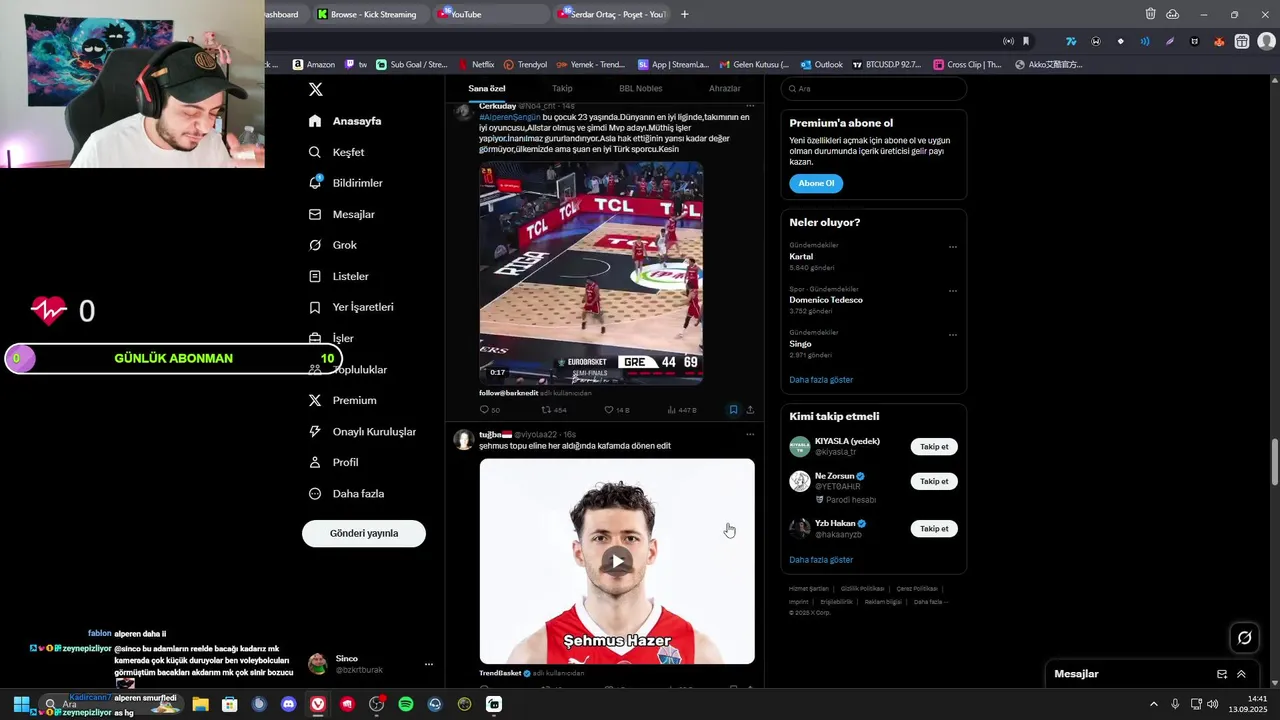Click the Abone Ol premium button
This screenshot has height=720, width=1280.
816,183
